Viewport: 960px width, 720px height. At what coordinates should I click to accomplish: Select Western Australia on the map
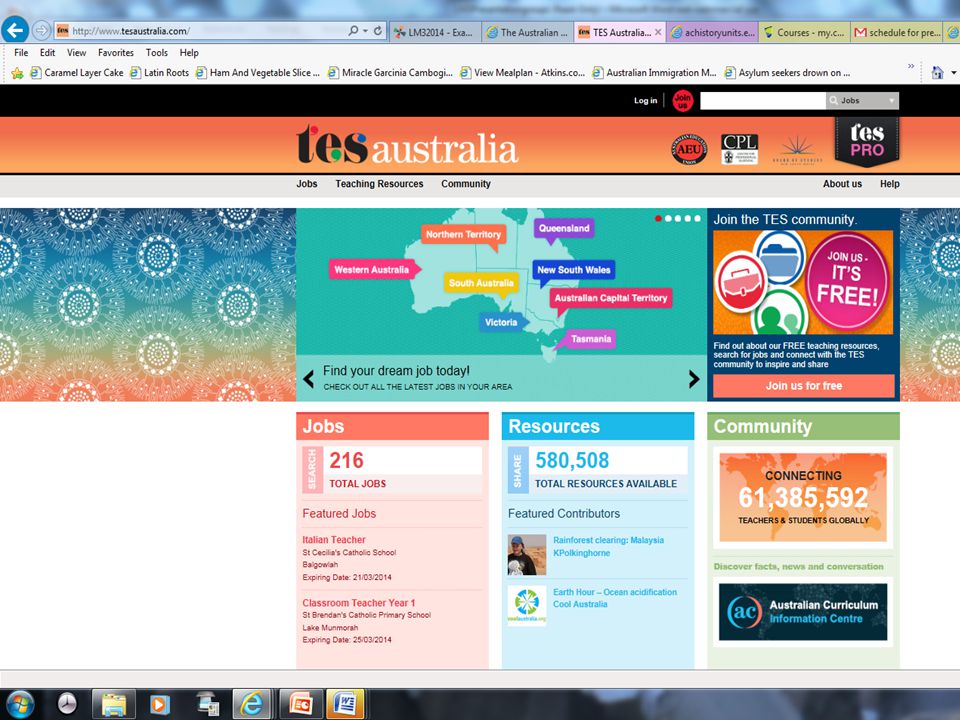tap(372, 269)
